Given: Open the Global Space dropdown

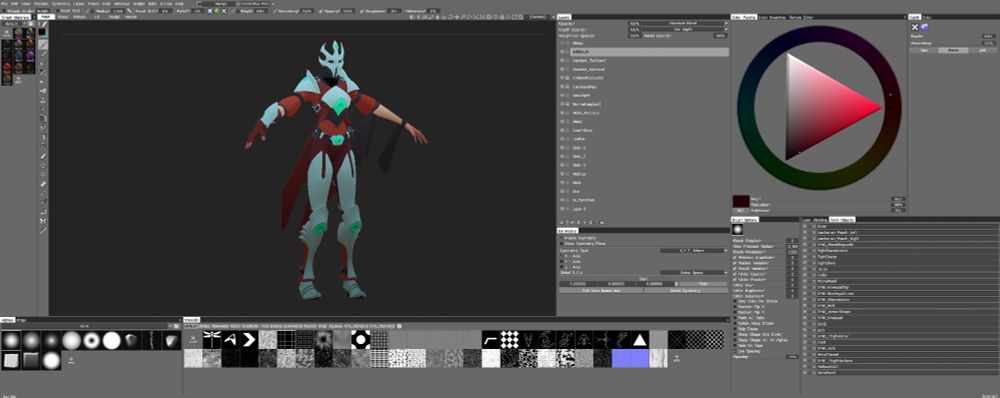Looking at the screenshot, I should (x=693, y=272).
